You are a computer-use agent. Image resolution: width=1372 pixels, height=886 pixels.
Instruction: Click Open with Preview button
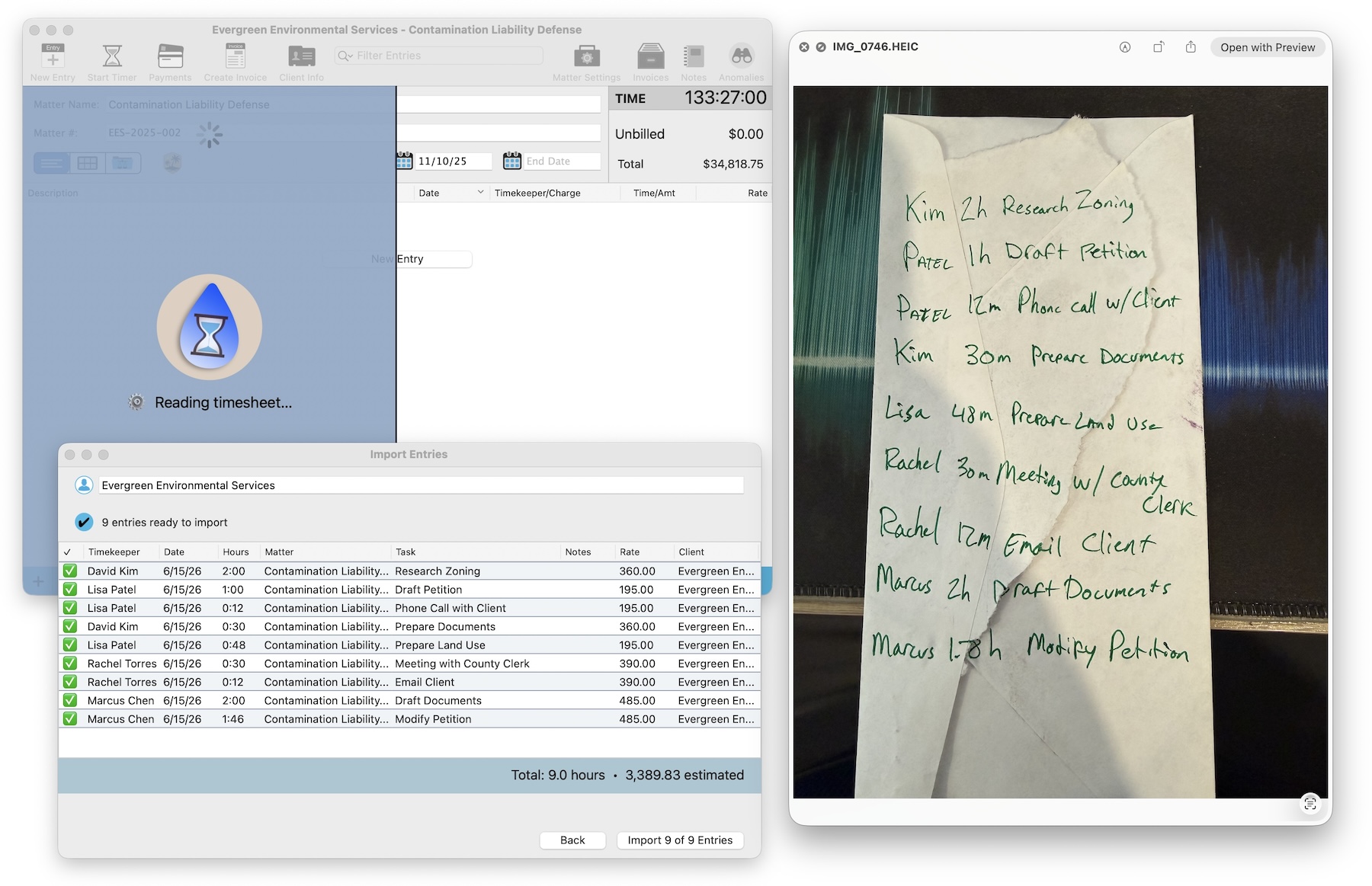pos(1268,47)
